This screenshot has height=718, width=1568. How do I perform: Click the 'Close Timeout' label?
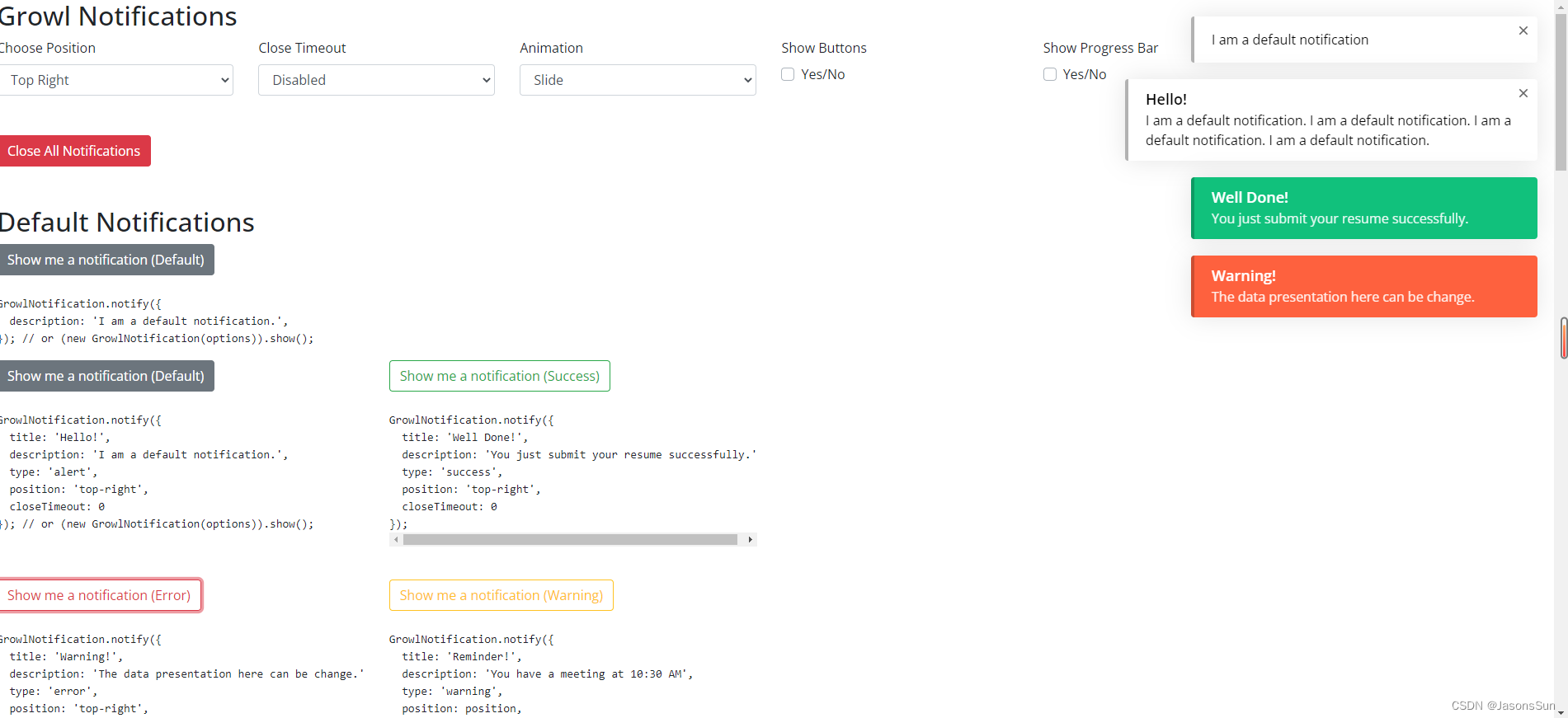[x=302, y=48]
